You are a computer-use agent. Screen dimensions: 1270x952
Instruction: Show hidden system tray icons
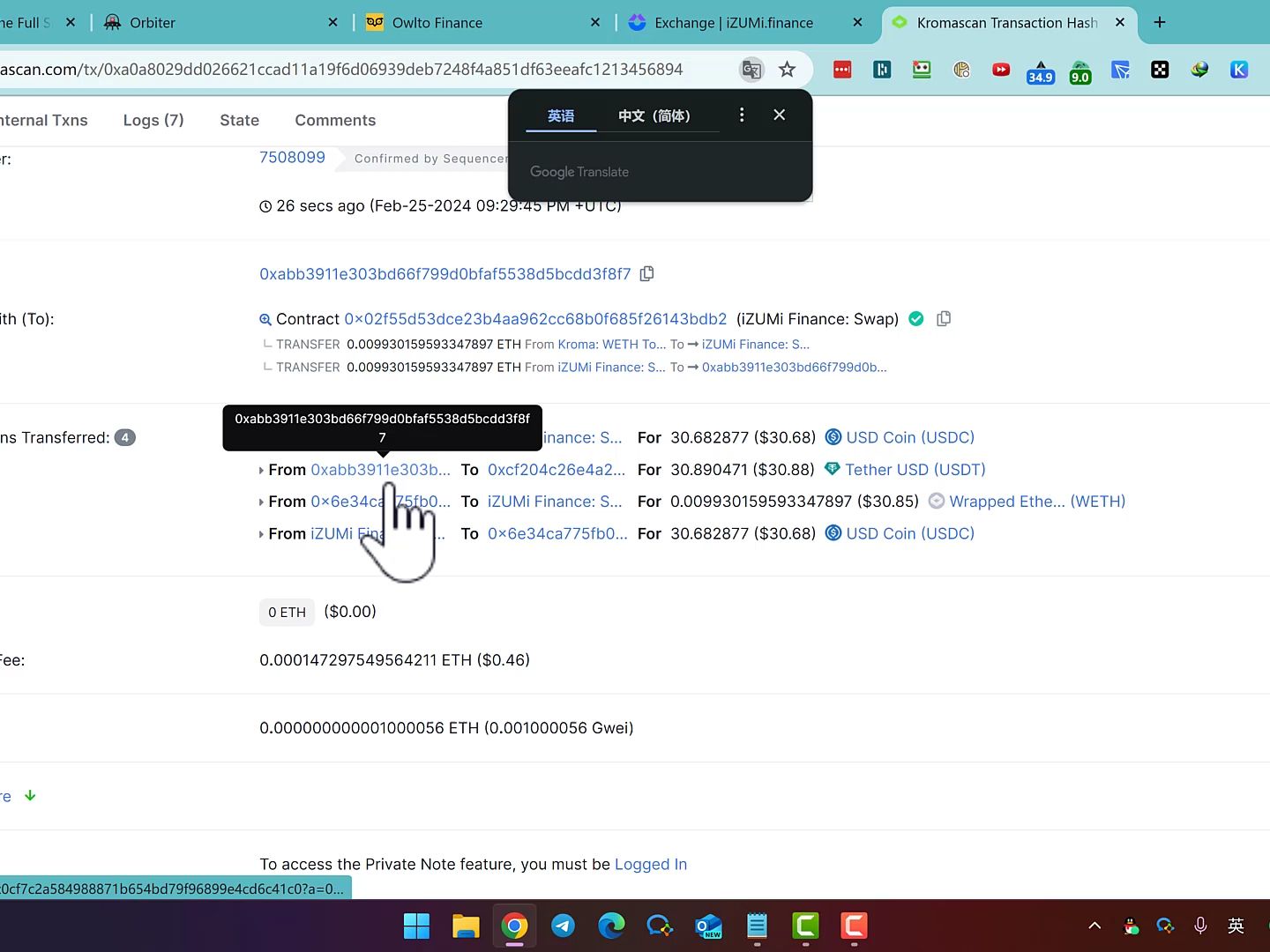[x=1094, y=926]
